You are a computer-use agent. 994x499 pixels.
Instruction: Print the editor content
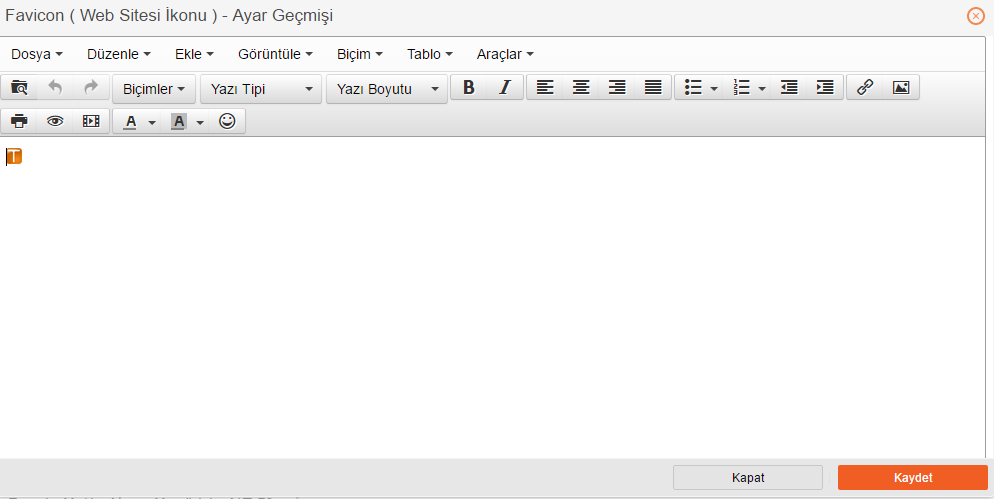pyautogui.click(x=19, y=121)
